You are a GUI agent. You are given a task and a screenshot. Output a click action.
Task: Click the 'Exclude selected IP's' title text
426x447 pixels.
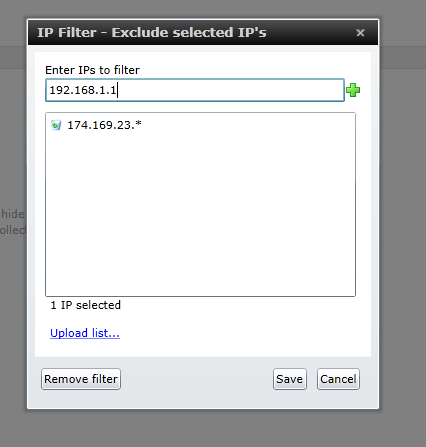[x=189, y=32]
